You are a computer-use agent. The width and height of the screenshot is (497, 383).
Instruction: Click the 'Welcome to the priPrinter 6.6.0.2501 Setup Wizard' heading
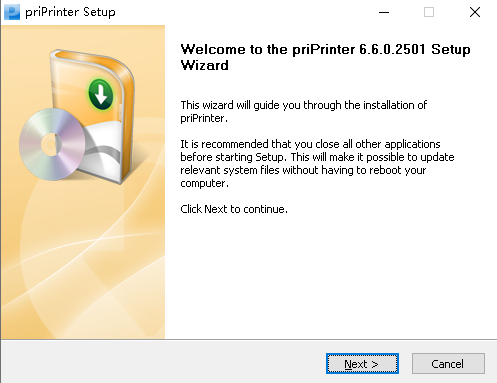pyautogui.click(x=325, y=57)
